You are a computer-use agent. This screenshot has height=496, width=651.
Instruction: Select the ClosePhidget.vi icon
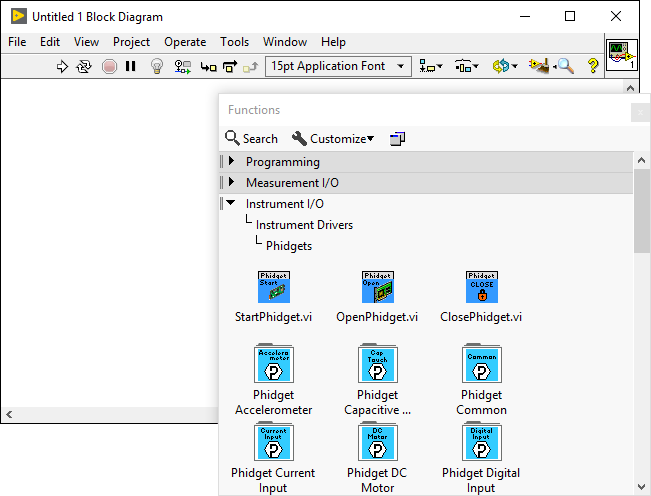482,287
